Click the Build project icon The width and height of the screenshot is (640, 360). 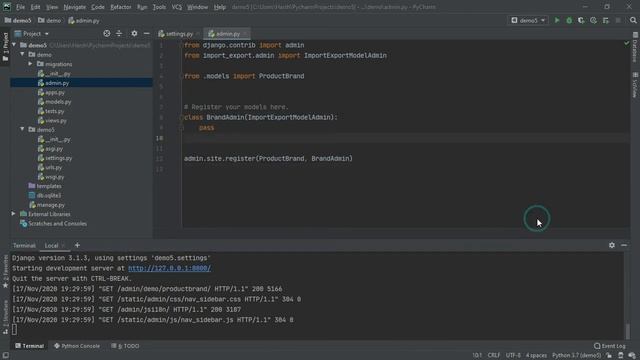tap(606, 20)
